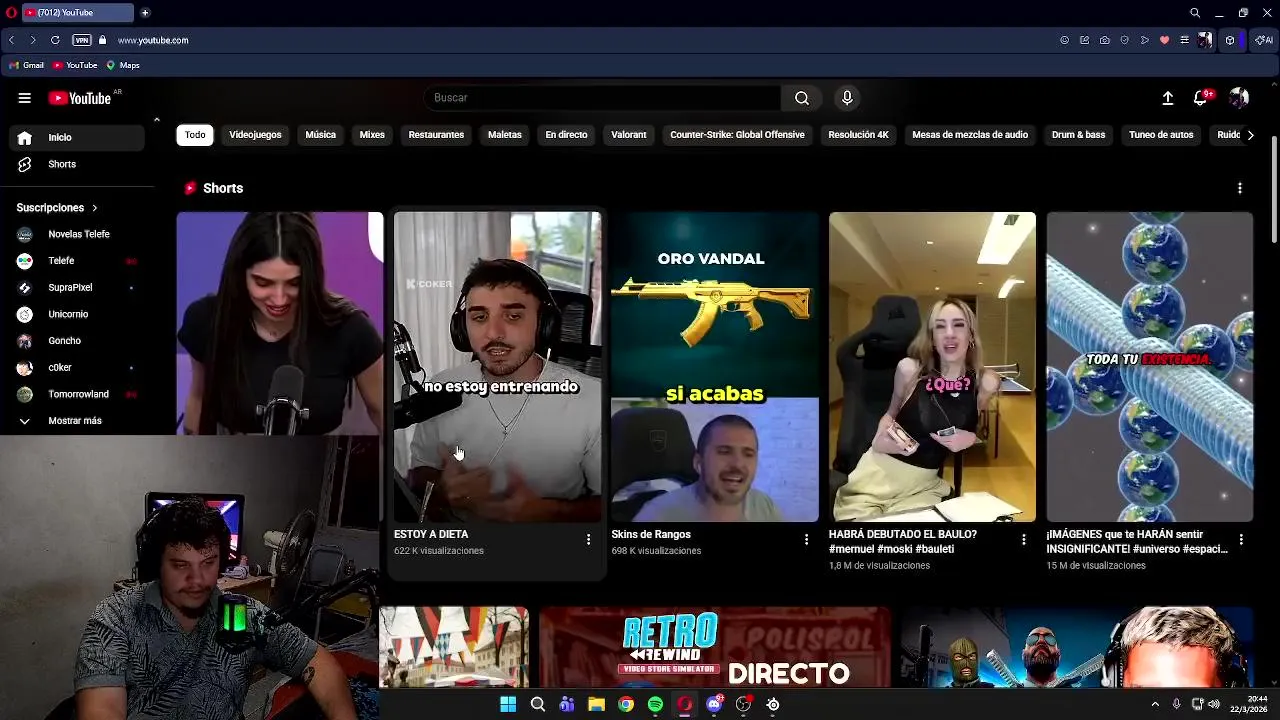Select the Mixes filter chip
The image size is (1280, 720).
pos(372,135)
